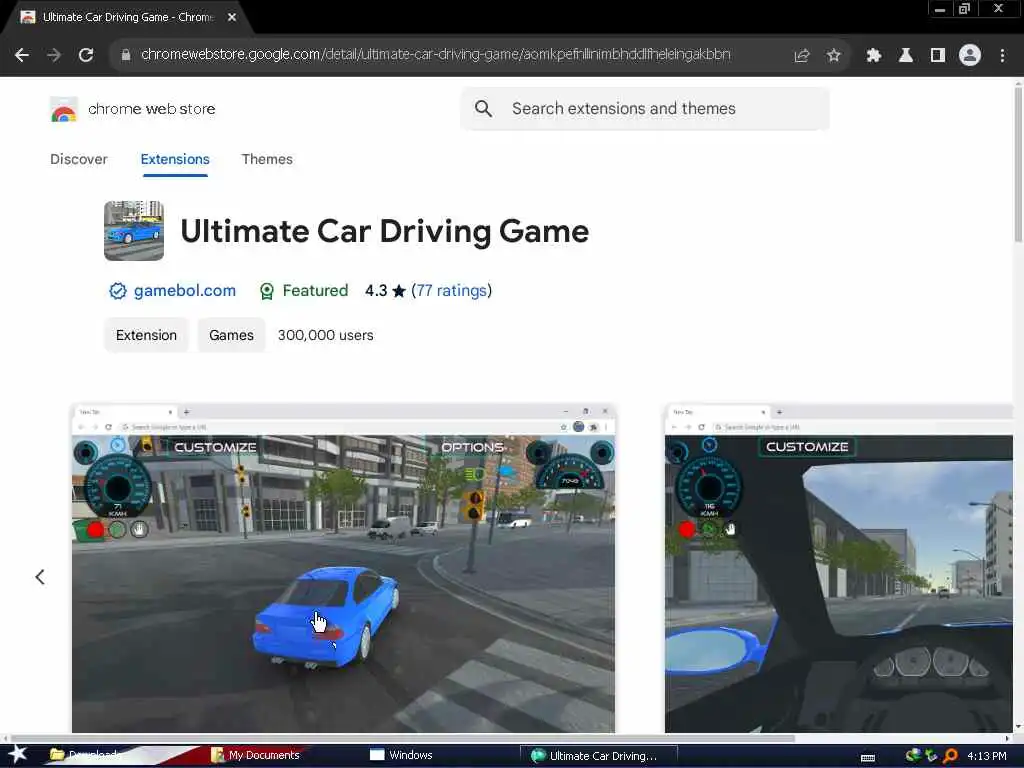Share this page via share icon

pyautogui.click(x=801, y=56)
